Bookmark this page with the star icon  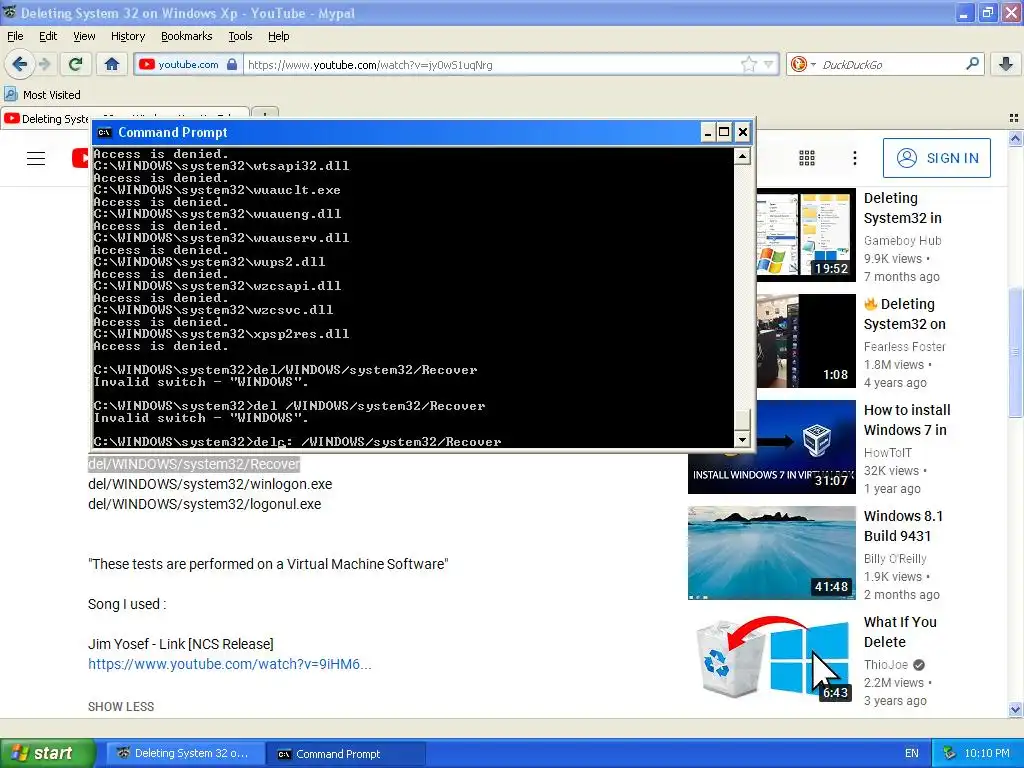point(748,64)
